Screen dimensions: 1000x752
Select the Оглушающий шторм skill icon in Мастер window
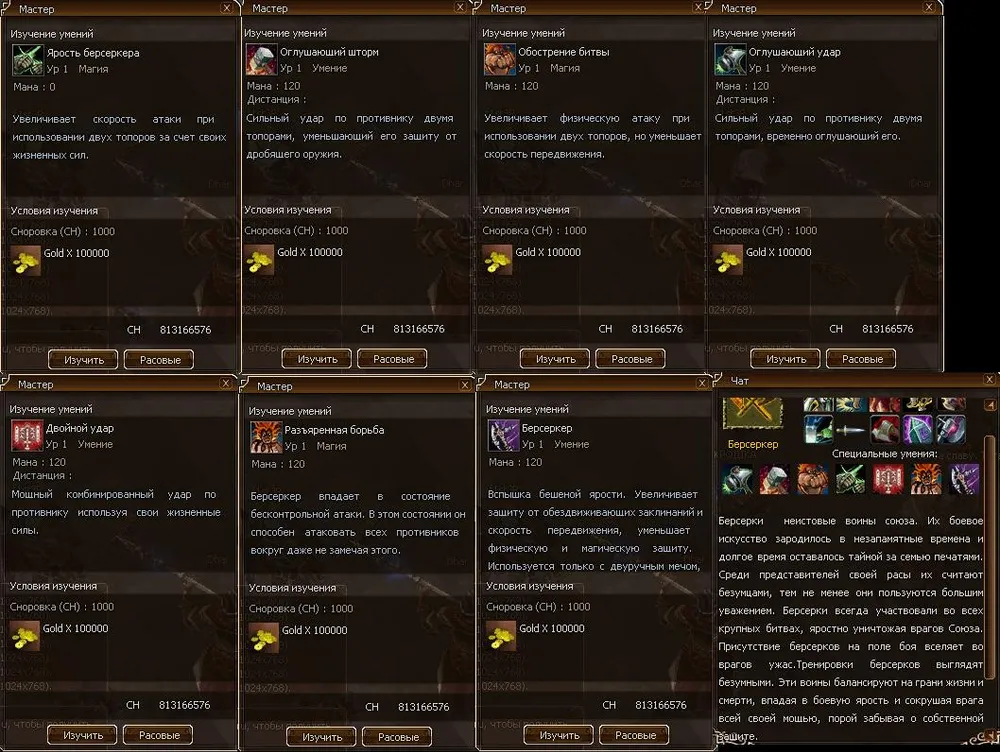(261, 59)
